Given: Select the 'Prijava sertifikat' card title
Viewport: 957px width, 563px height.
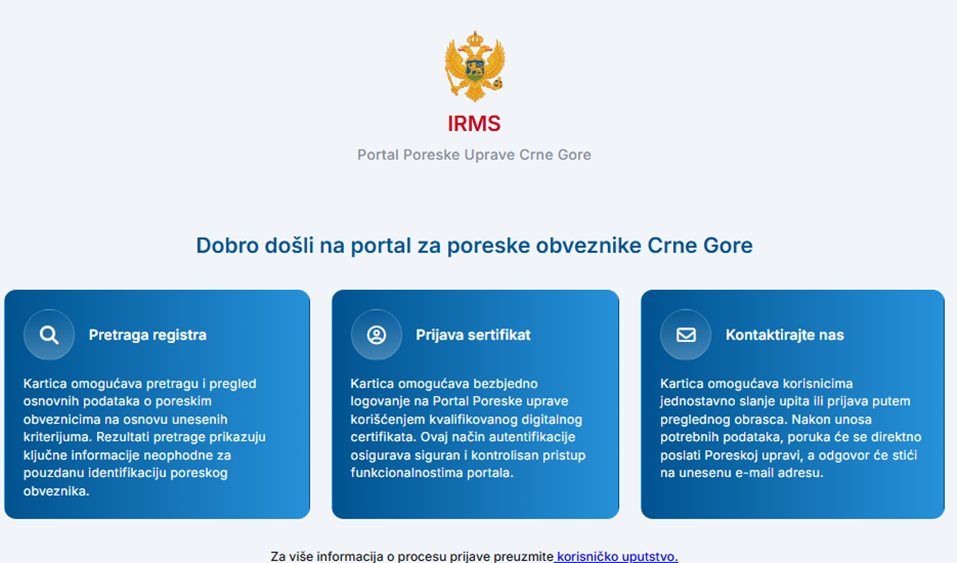Looking at the screenshot, I should point(473,335).
